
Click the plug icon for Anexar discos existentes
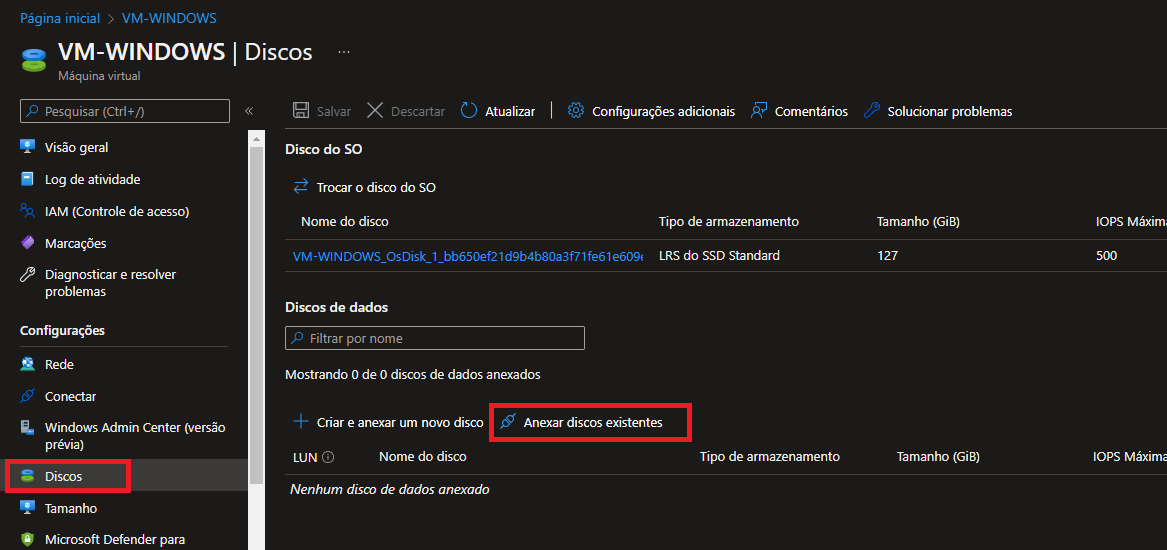[508, 422]
